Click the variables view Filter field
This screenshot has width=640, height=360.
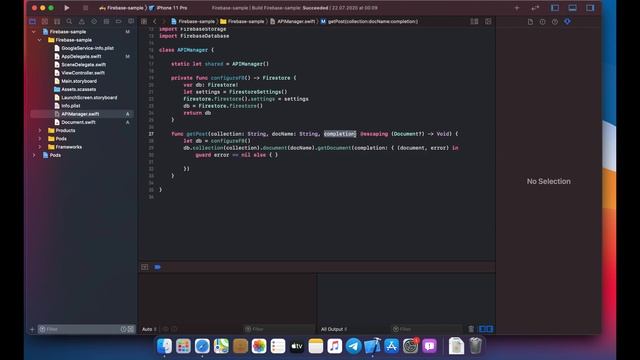[280, 329]
